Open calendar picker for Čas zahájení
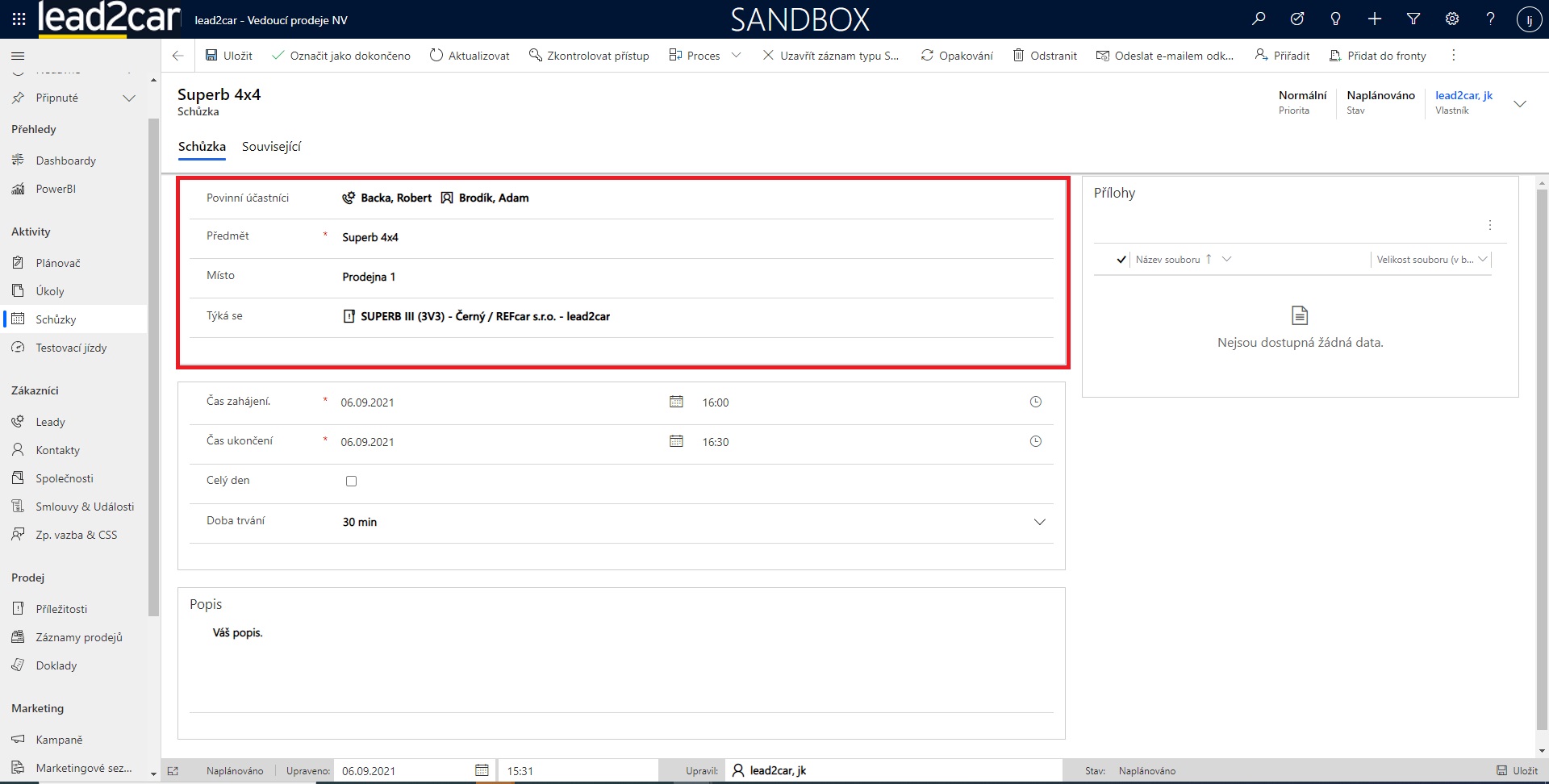This screenshot has height=784, width=1549. [676, 402]
